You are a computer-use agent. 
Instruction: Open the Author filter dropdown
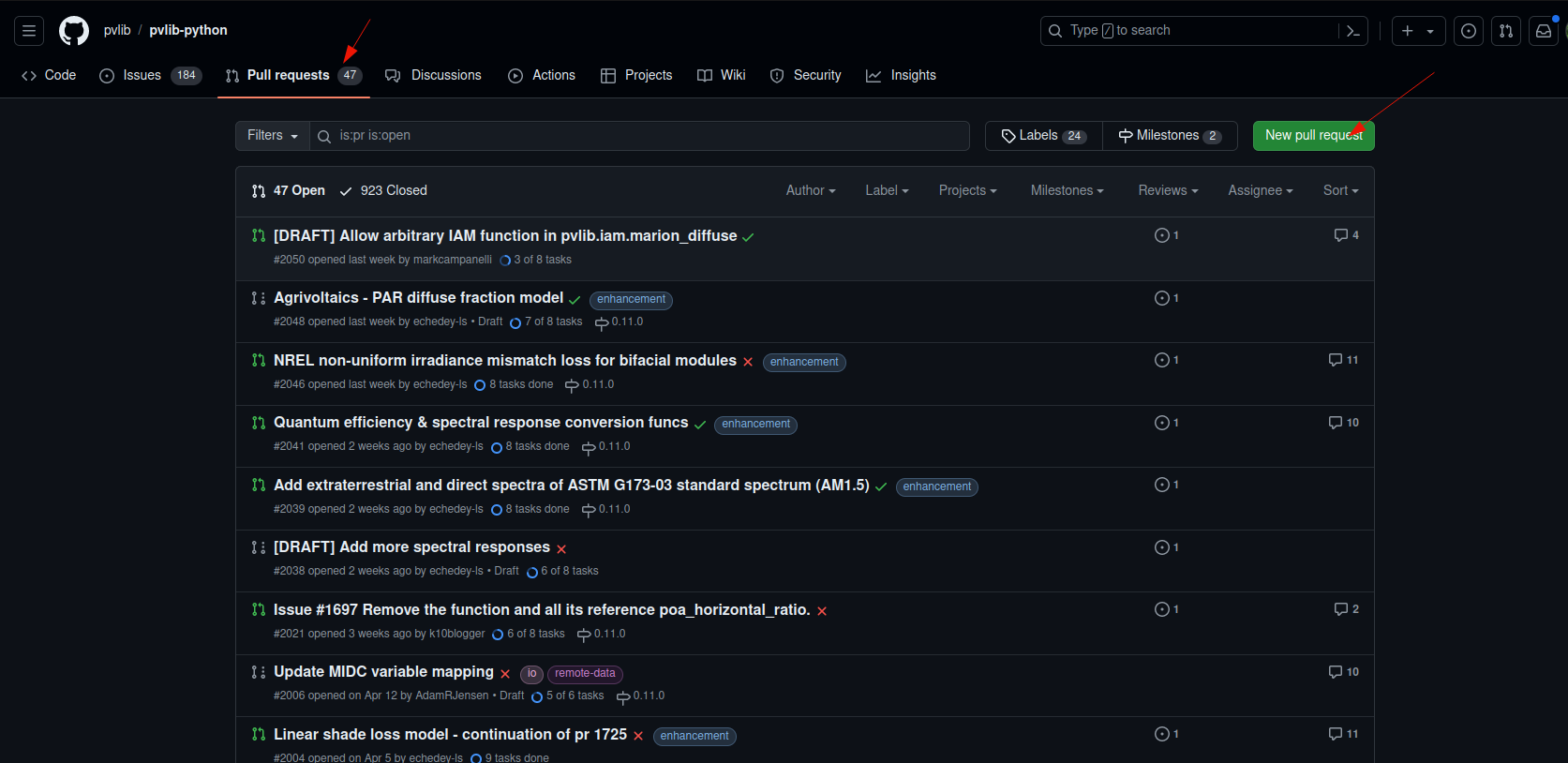[811, 190]
